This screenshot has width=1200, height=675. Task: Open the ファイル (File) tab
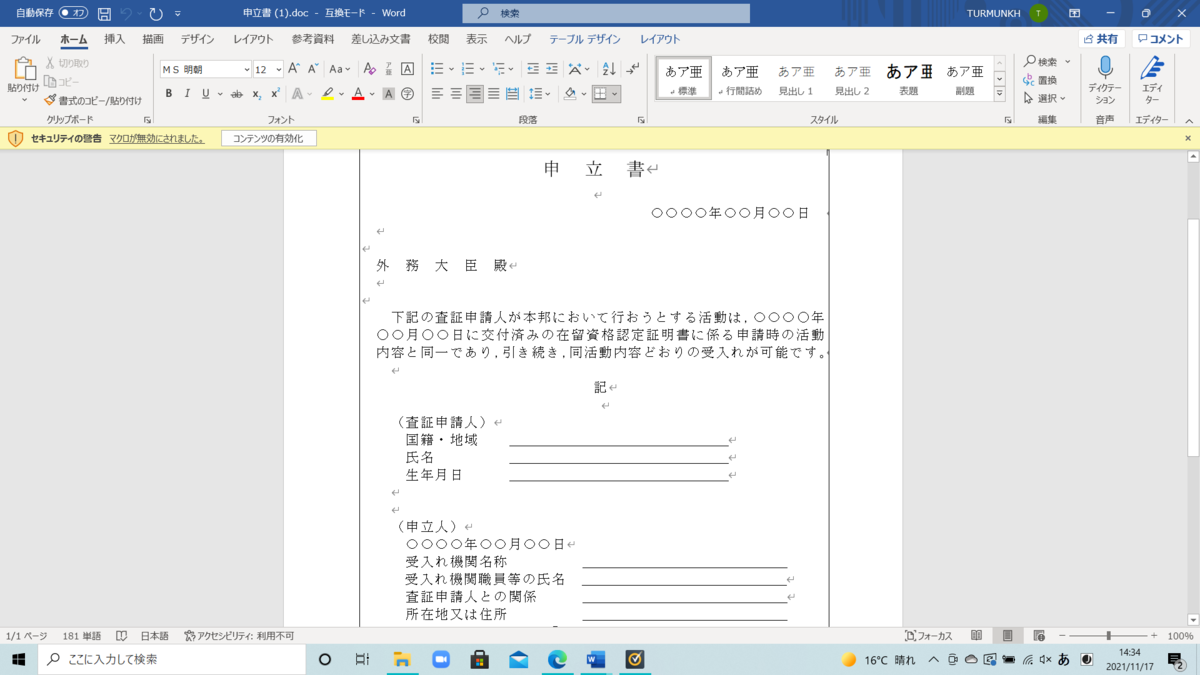pyautogui.click(x=26, y=39)
